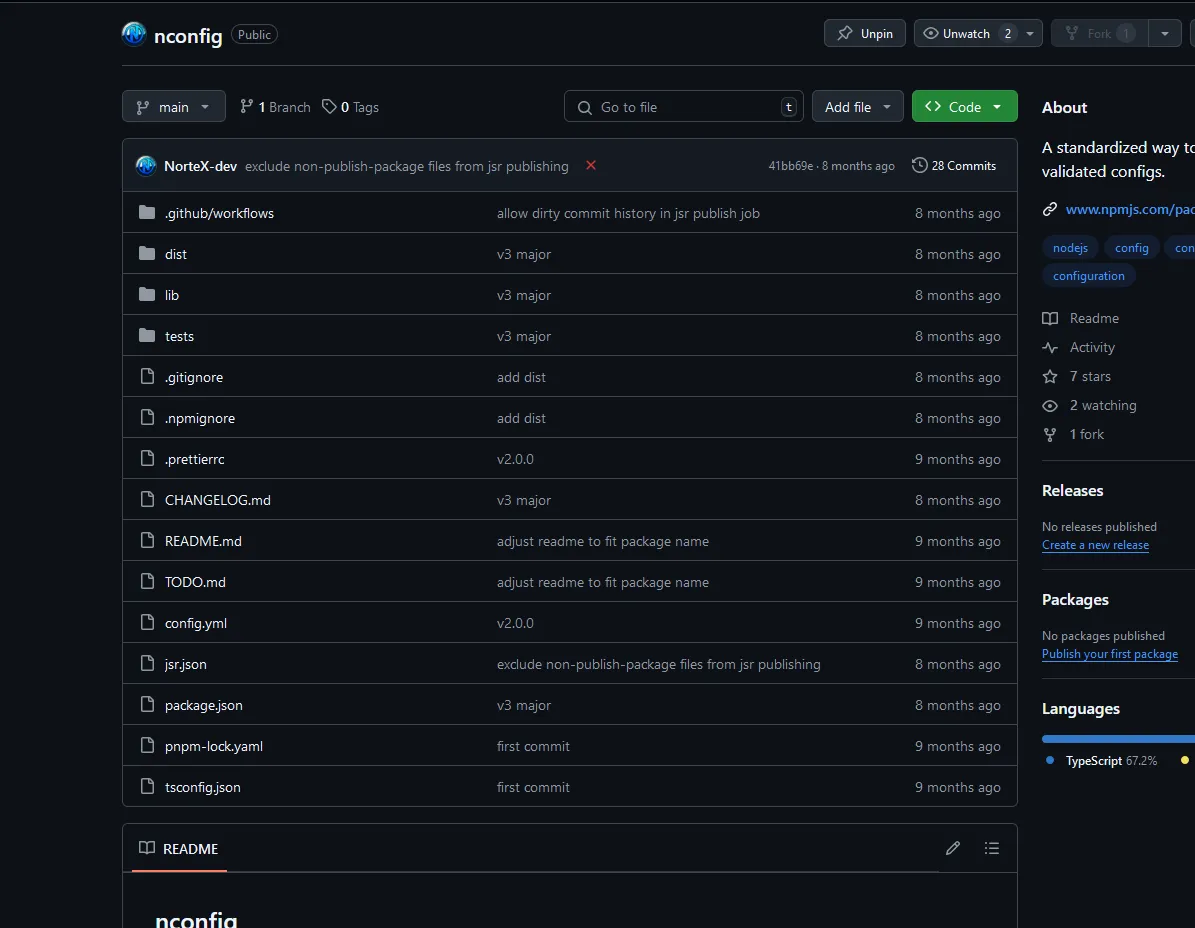Open the www.npmjs.com package link

pos(1129,209)
